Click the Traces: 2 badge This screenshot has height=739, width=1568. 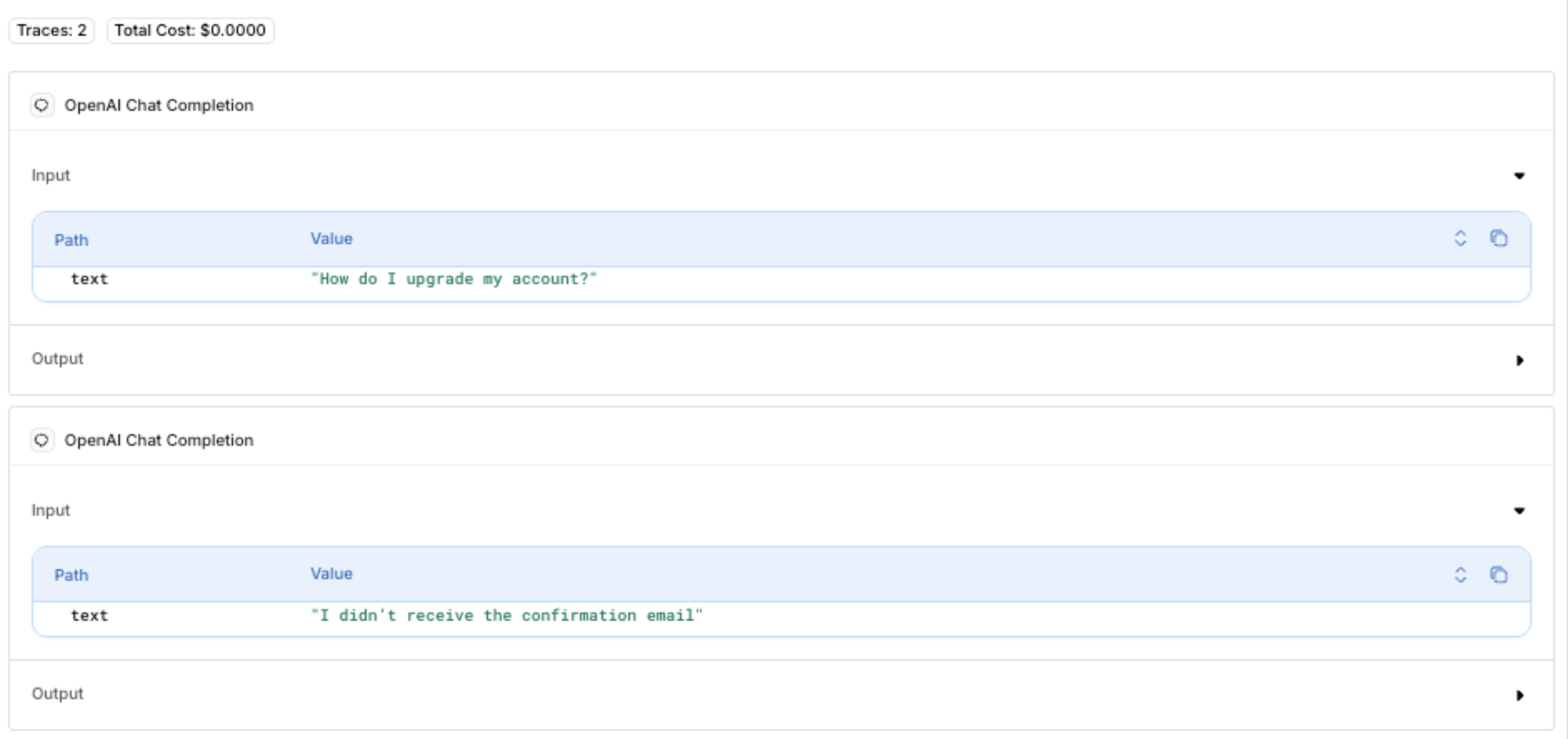click(51, 31)
